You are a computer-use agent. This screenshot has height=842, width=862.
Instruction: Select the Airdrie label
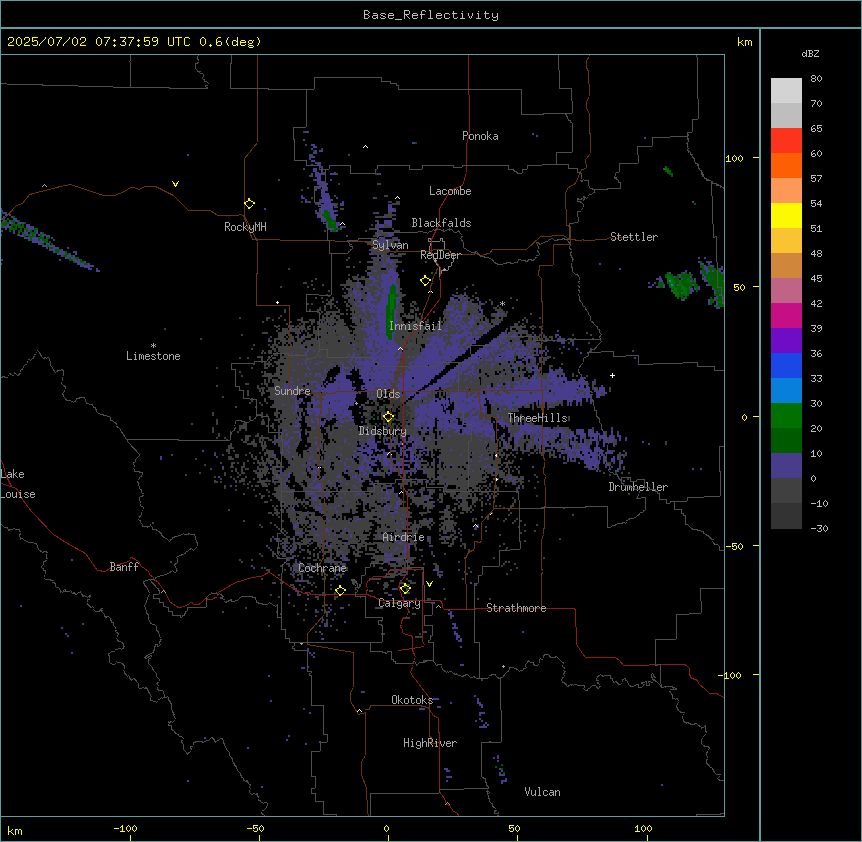click(x=403, y=537)
